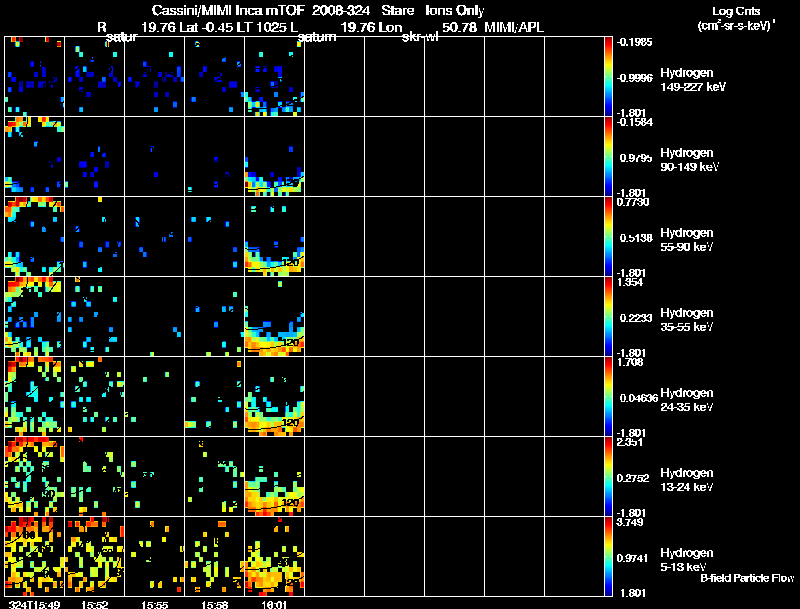Screen dimensions: 800x609
Task: Click the 'MIMI/APL' text
Action: tap(514, 28)
